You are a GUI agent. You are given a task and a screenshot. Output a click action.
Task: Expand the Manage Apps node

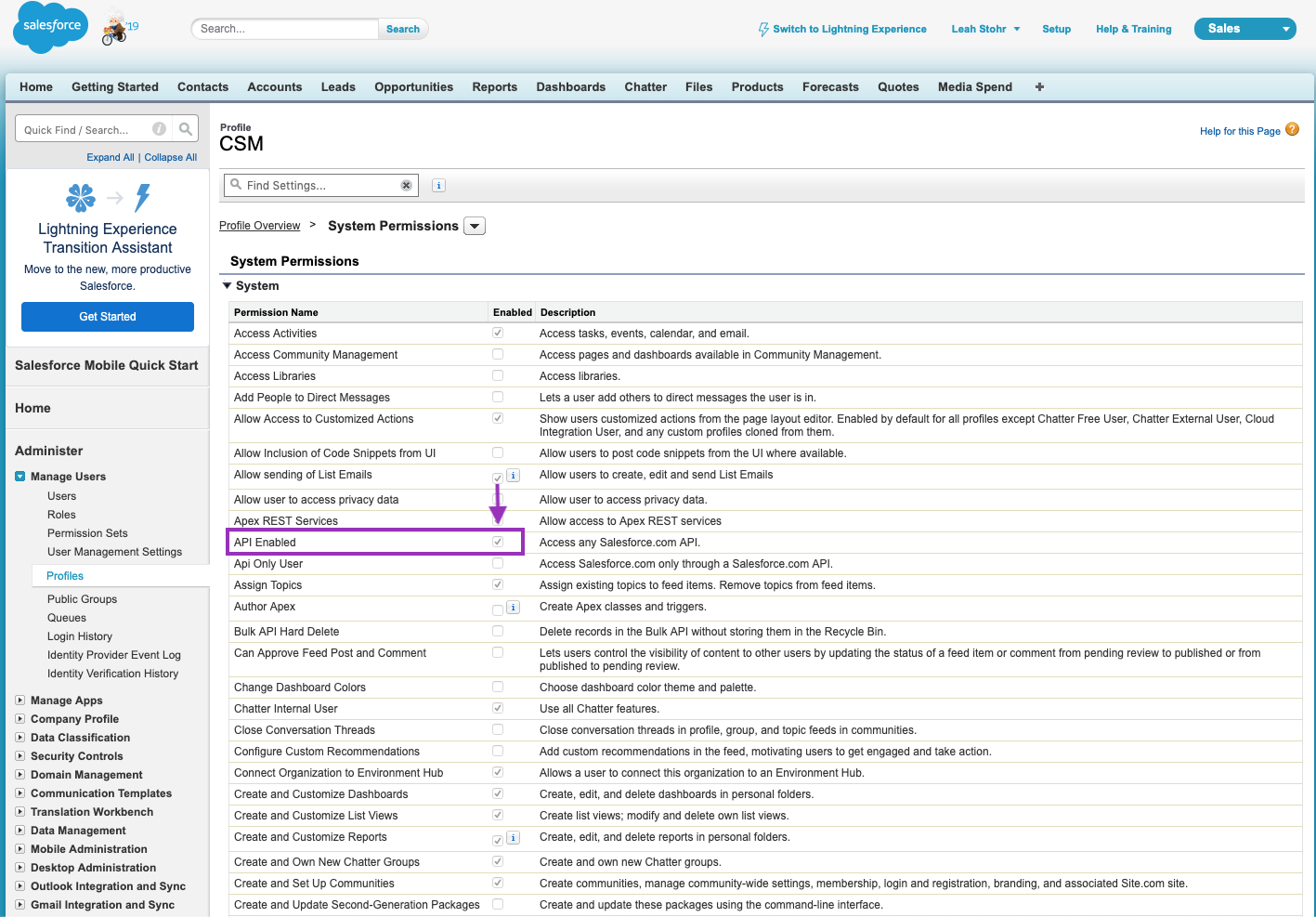20,701
